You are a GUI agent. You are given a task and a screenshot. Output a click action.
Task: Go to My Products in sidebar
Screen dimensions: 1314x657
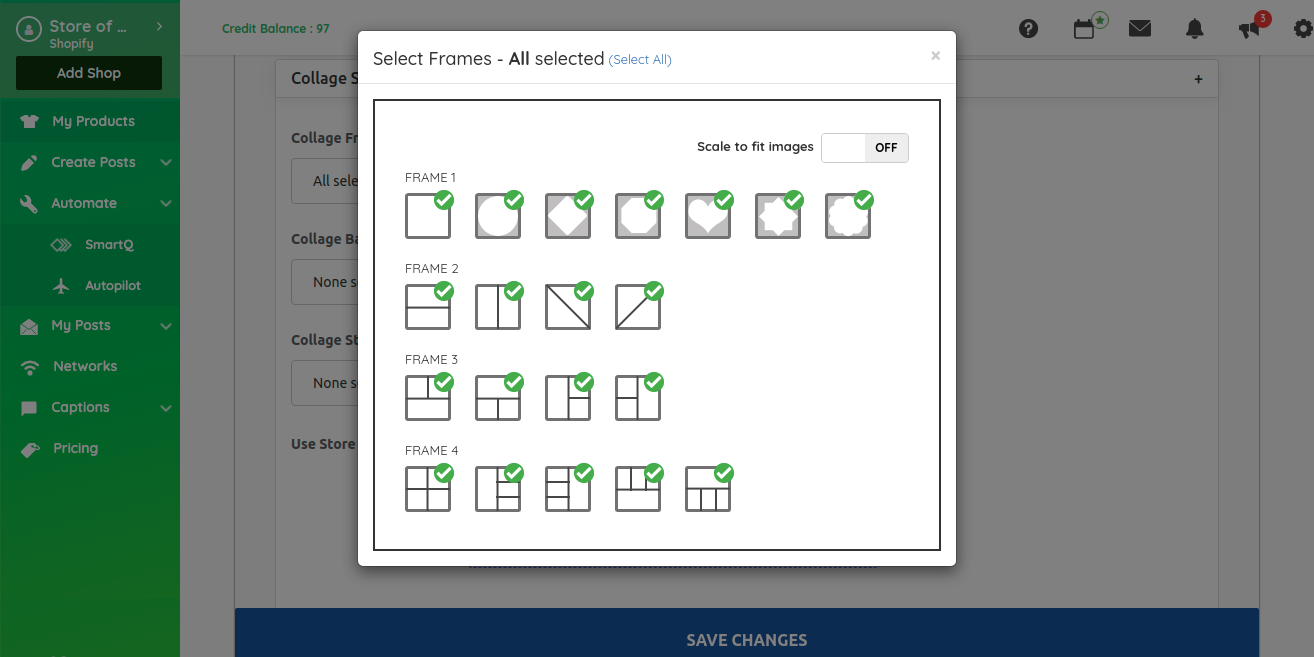93,121
